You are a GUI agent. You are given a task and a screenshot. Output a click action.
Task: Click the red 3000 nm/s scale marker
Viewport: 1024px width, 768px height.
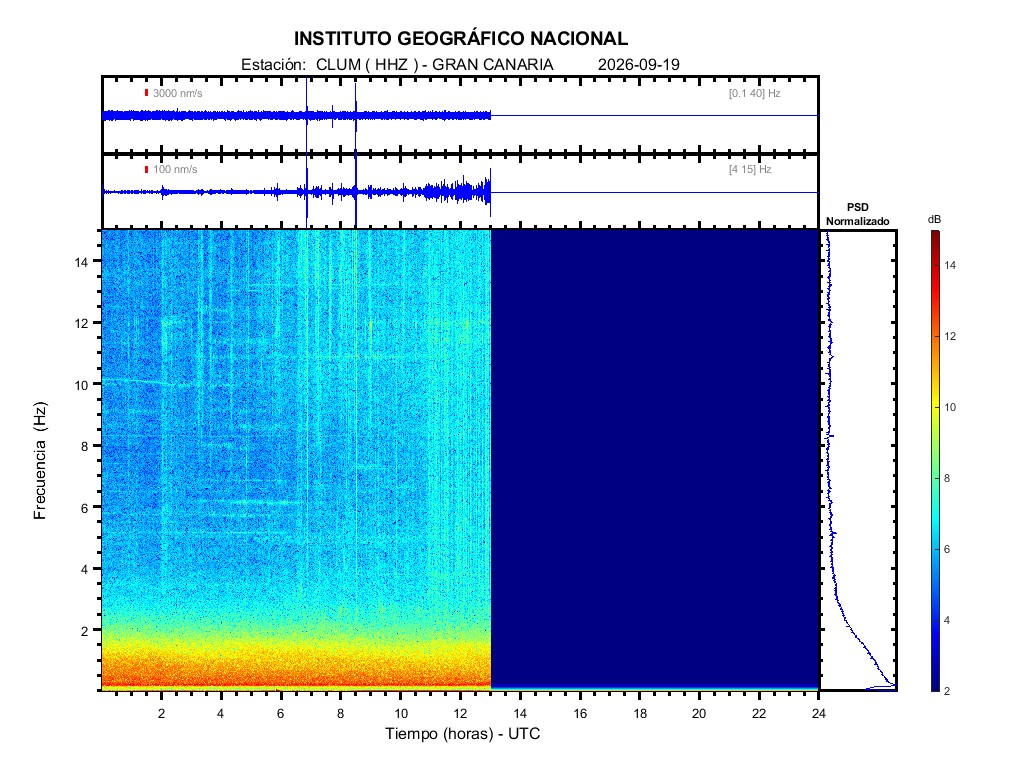tap(146, 93)
